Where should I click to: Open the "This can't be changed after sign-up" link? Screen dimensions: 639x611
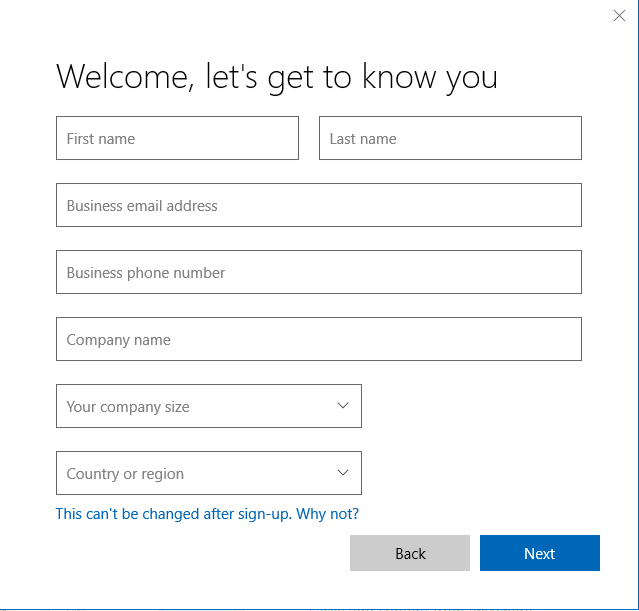(x=174, y=514)
